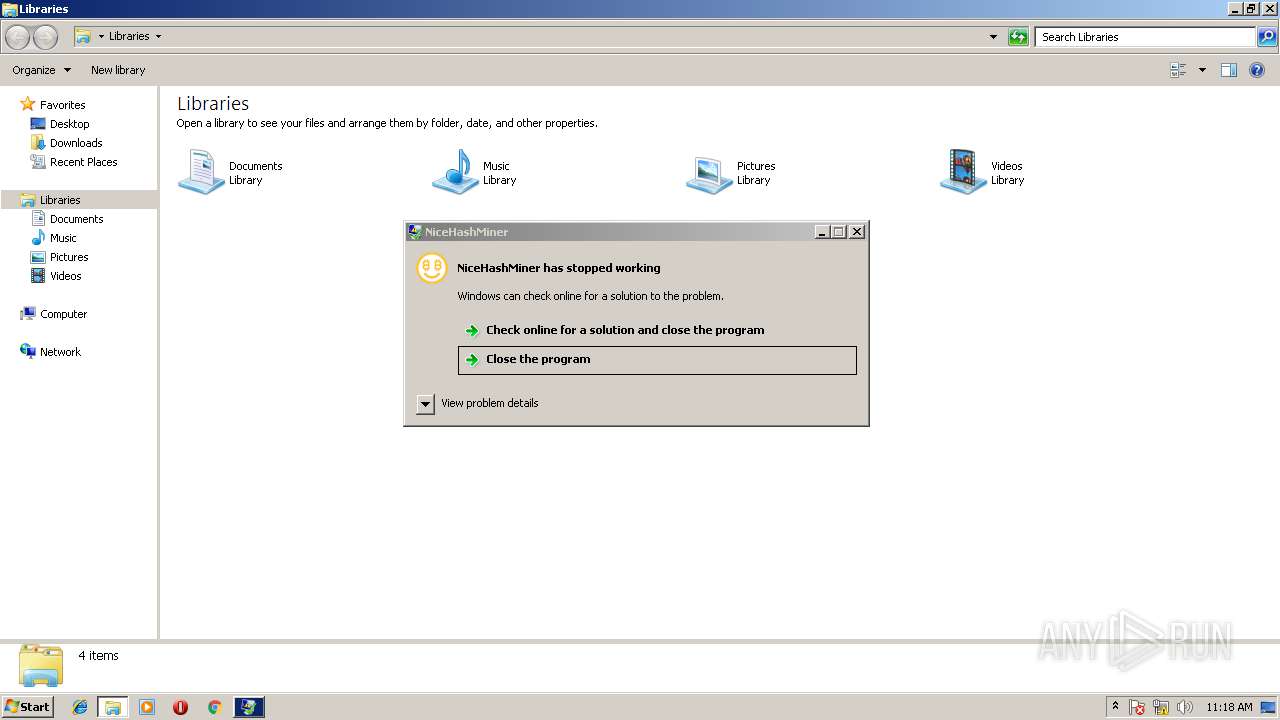Open root breadcrumb dropdown arrow
1280x720 pixels.
[x=101, y=36]
